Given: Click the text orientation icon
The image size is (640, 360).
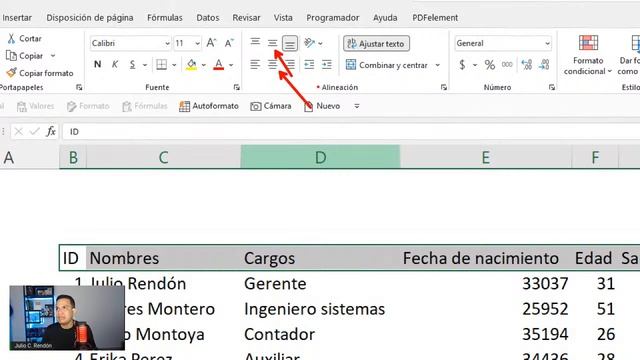Looking at the screenshot, I should (x=309, y=42).
